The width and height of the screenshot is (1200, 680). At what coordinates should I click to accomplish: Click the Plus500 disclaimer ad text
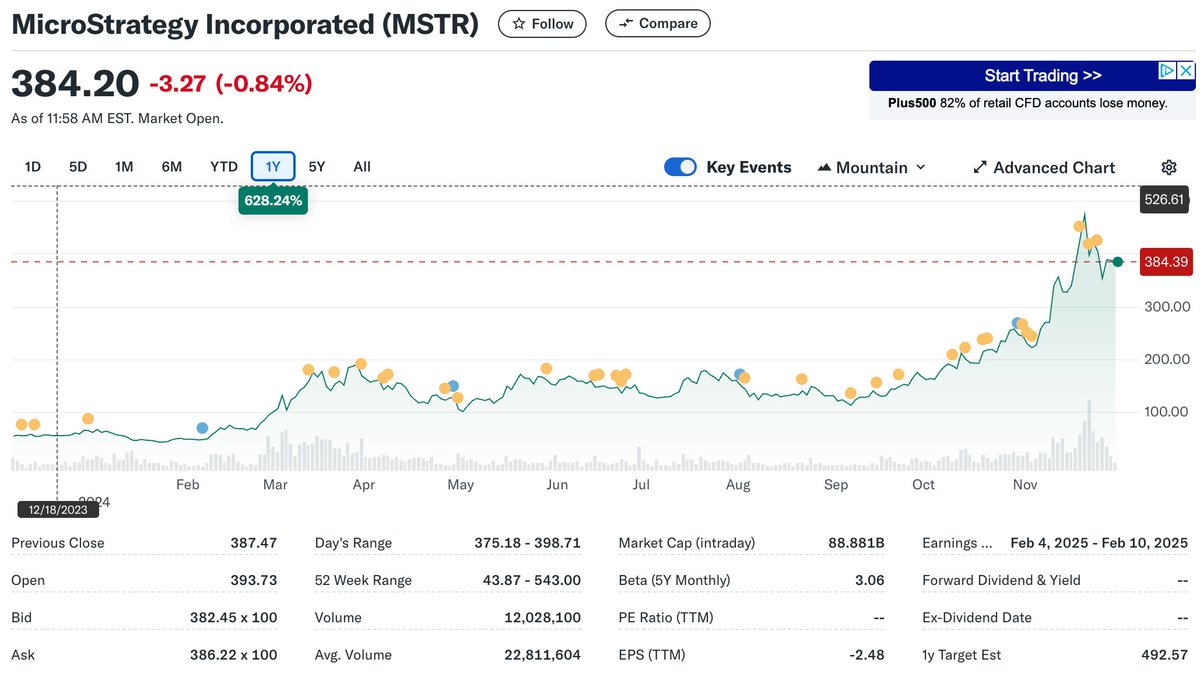1028,103
